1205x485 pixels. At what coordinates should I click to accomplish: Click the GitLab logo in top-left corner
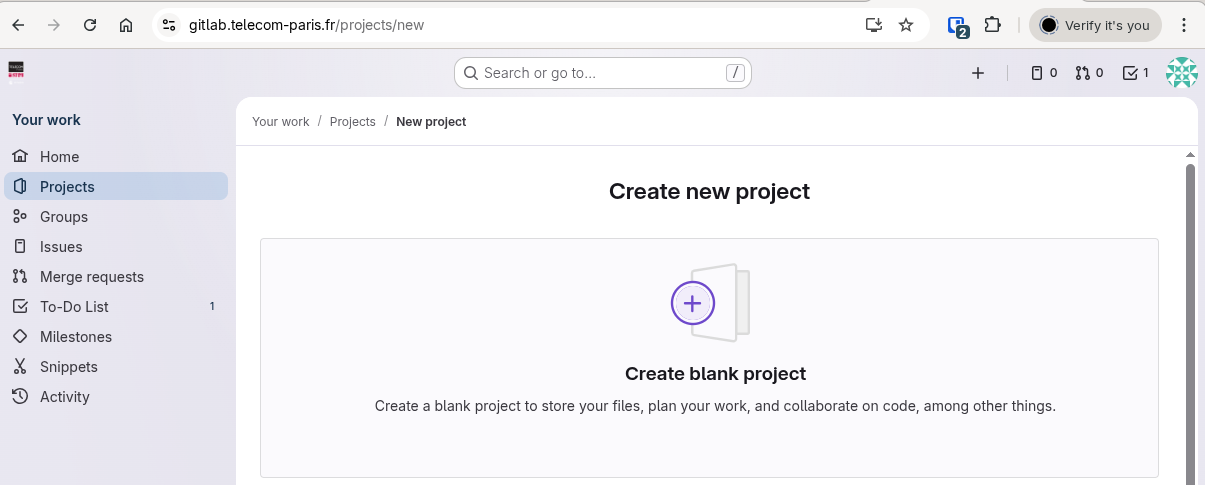[x=16, y=70]
